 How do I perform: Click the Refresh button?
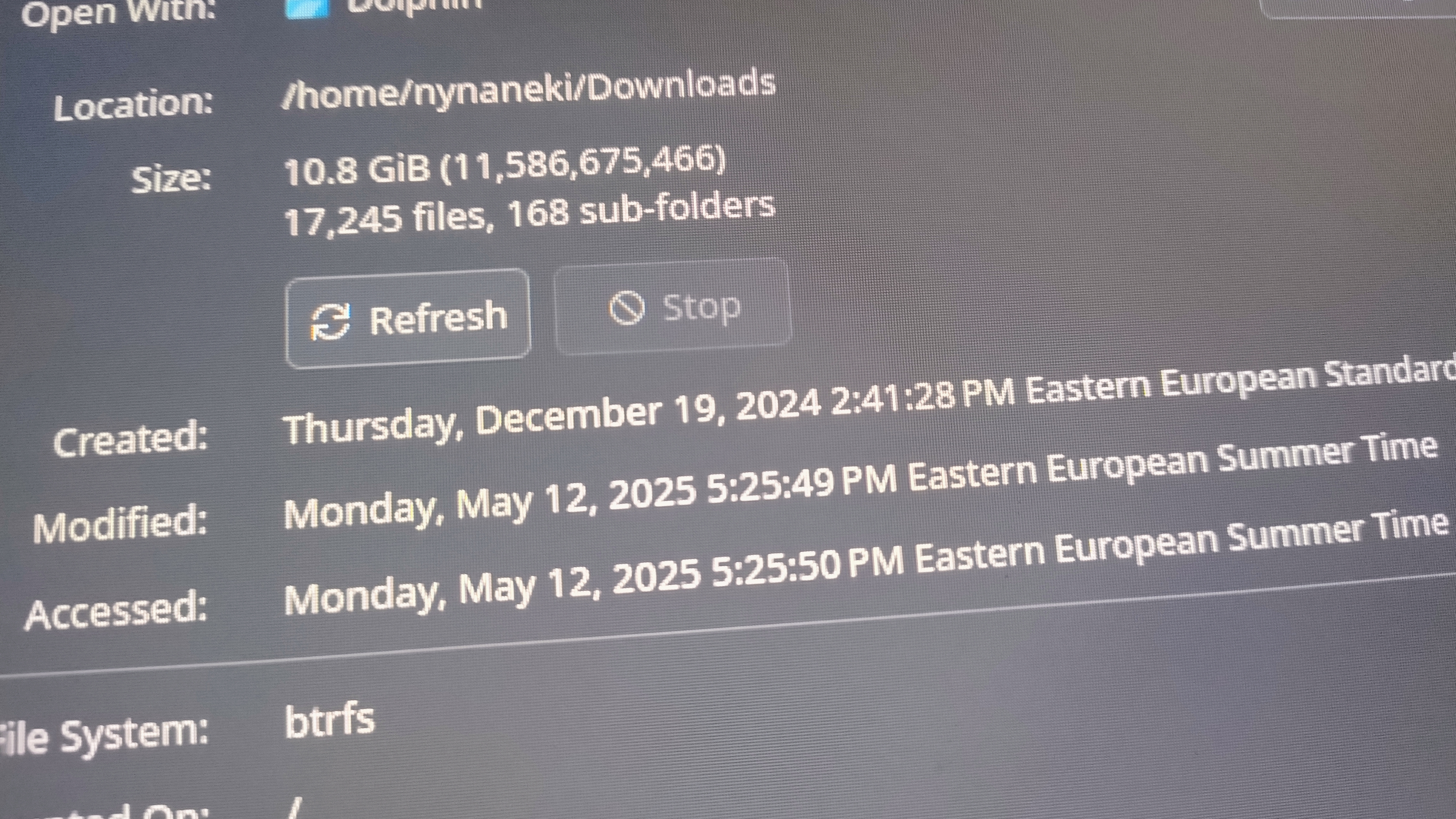408,319
